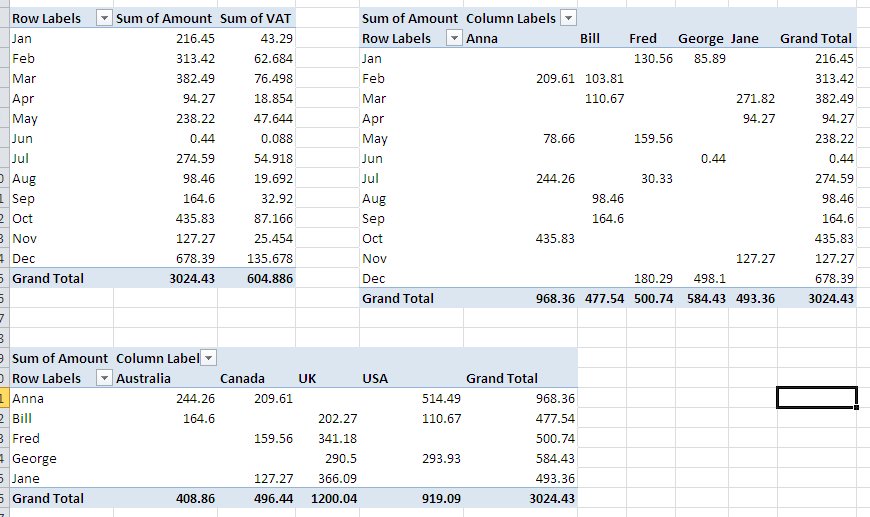Open Column Labels filter above Bill and Fred
The width and height of the screenshot is (870, 517).
(569, 19)
